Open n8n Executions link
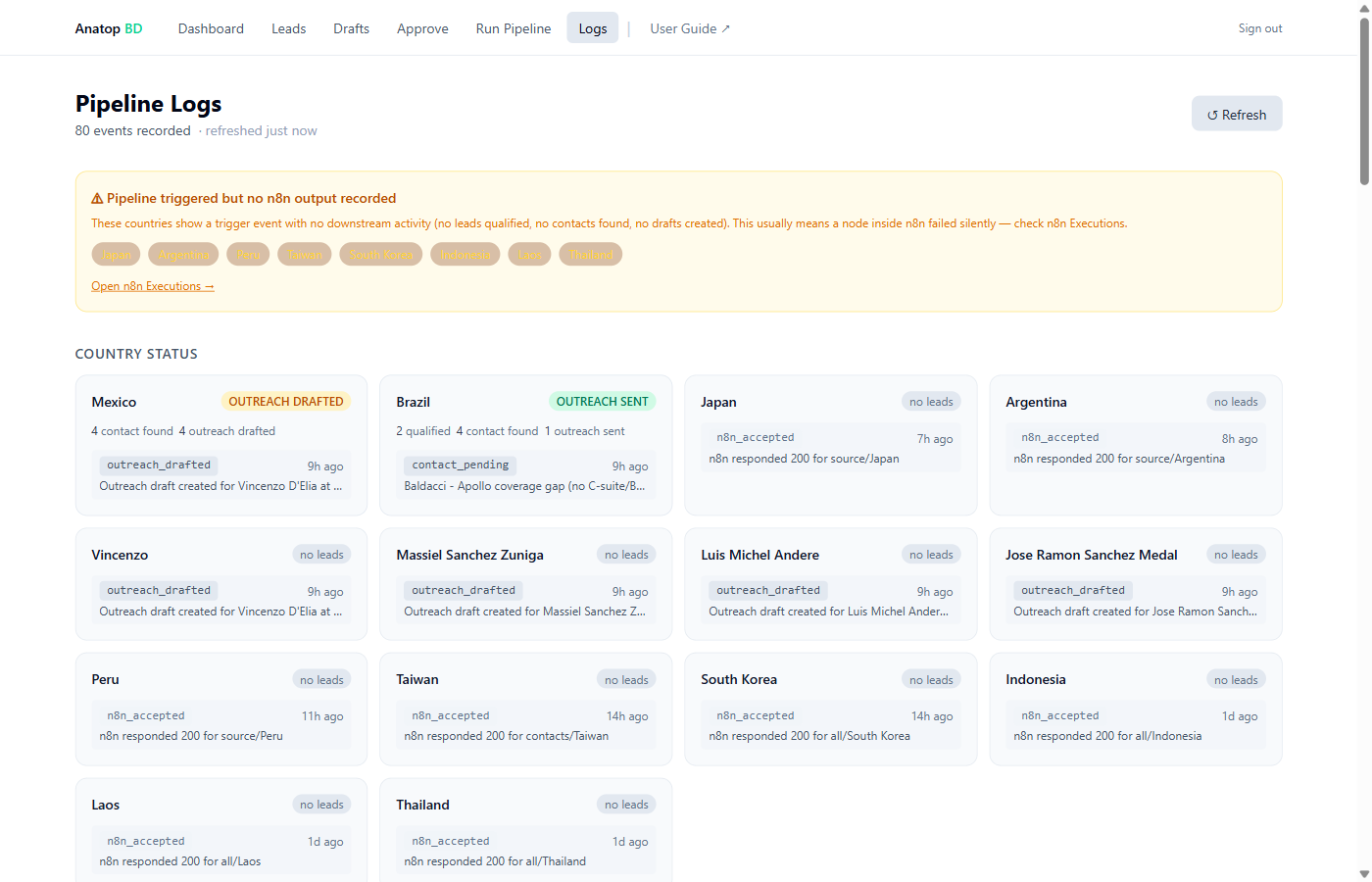1372x882 pixels. click(x=153, y=286)
